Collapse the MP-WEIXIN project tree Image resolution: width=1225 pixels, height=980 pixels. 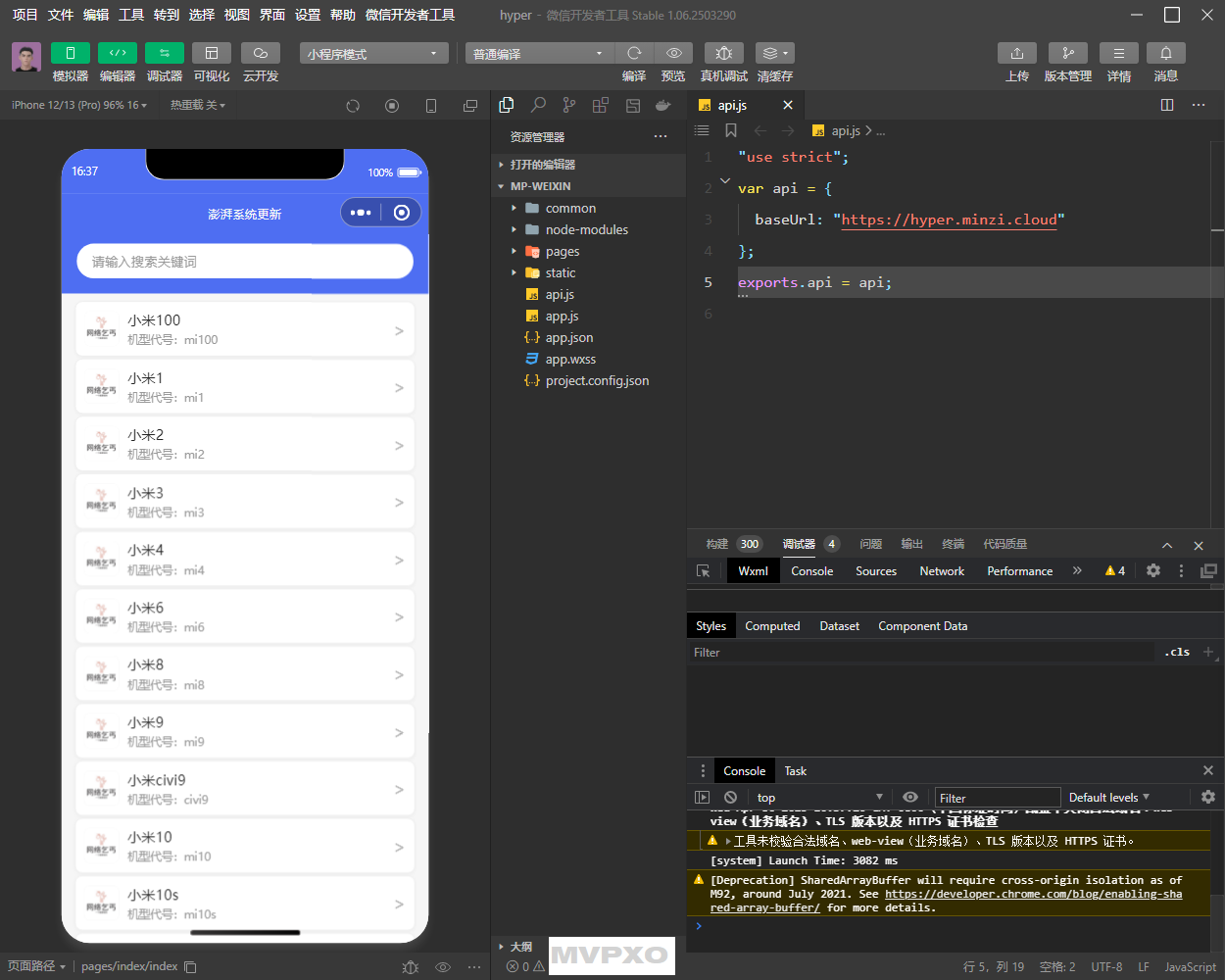pos(588,186)
